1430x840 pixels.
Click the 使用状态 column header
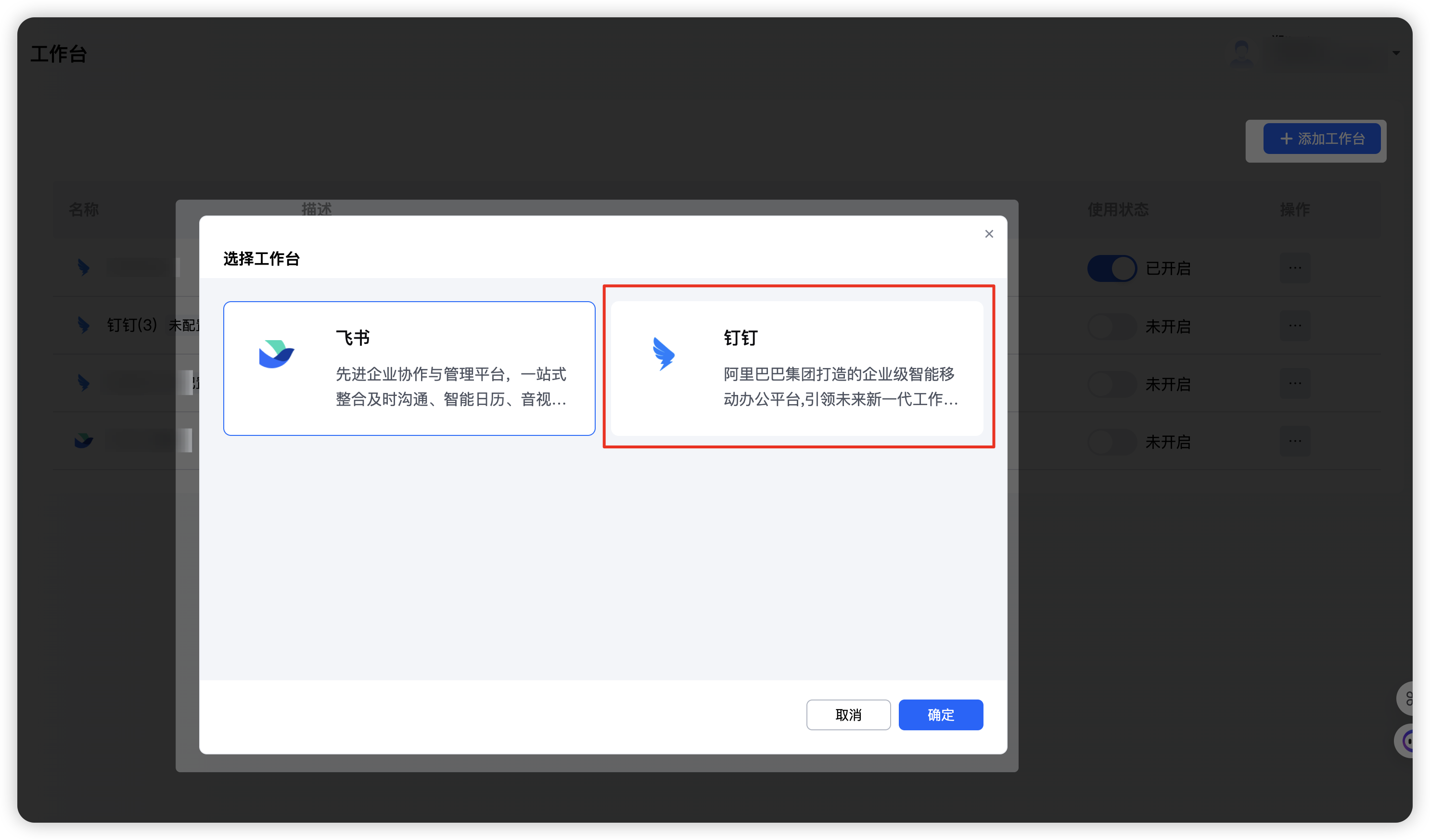(1117, 209)
